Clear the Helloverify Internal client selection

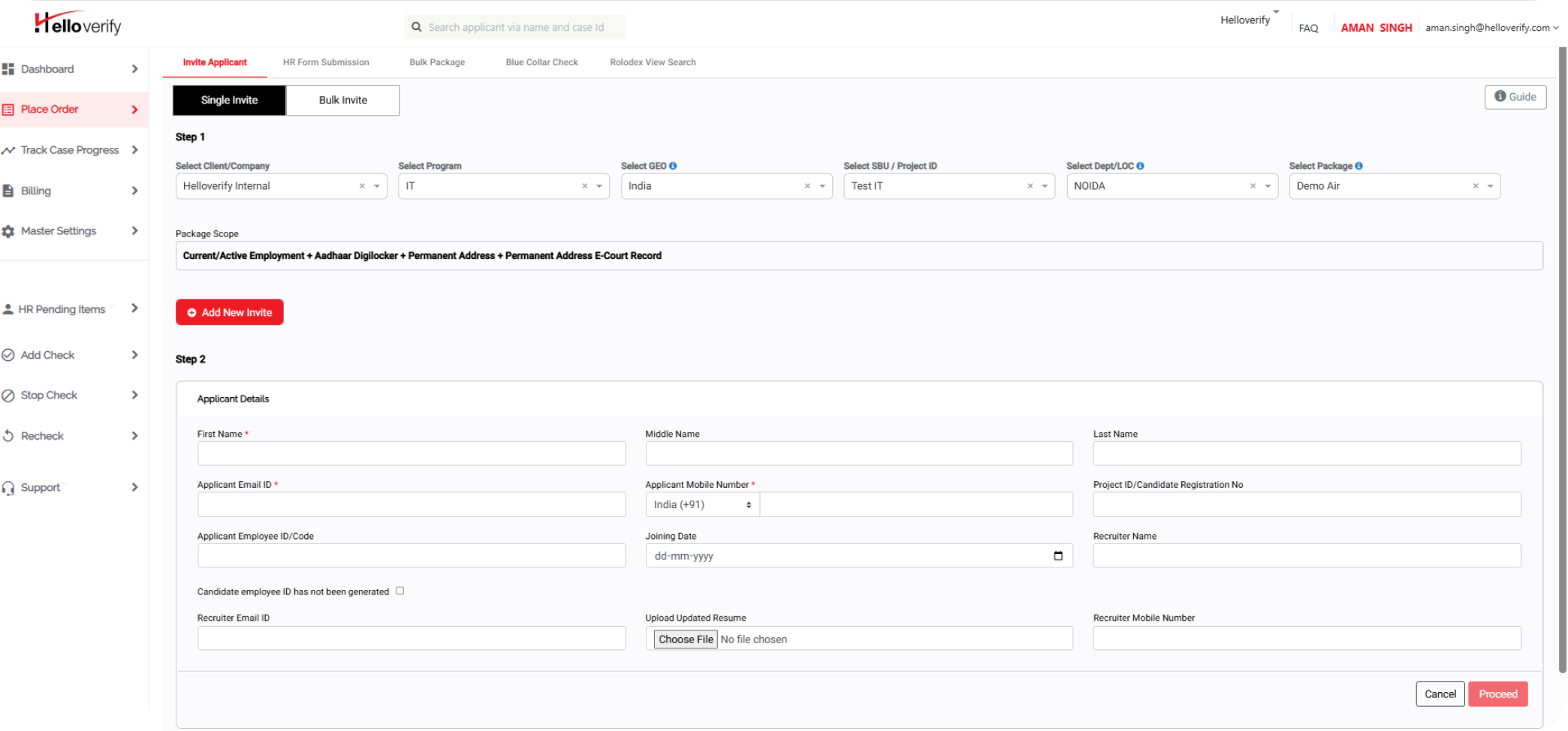click(362, 186)
